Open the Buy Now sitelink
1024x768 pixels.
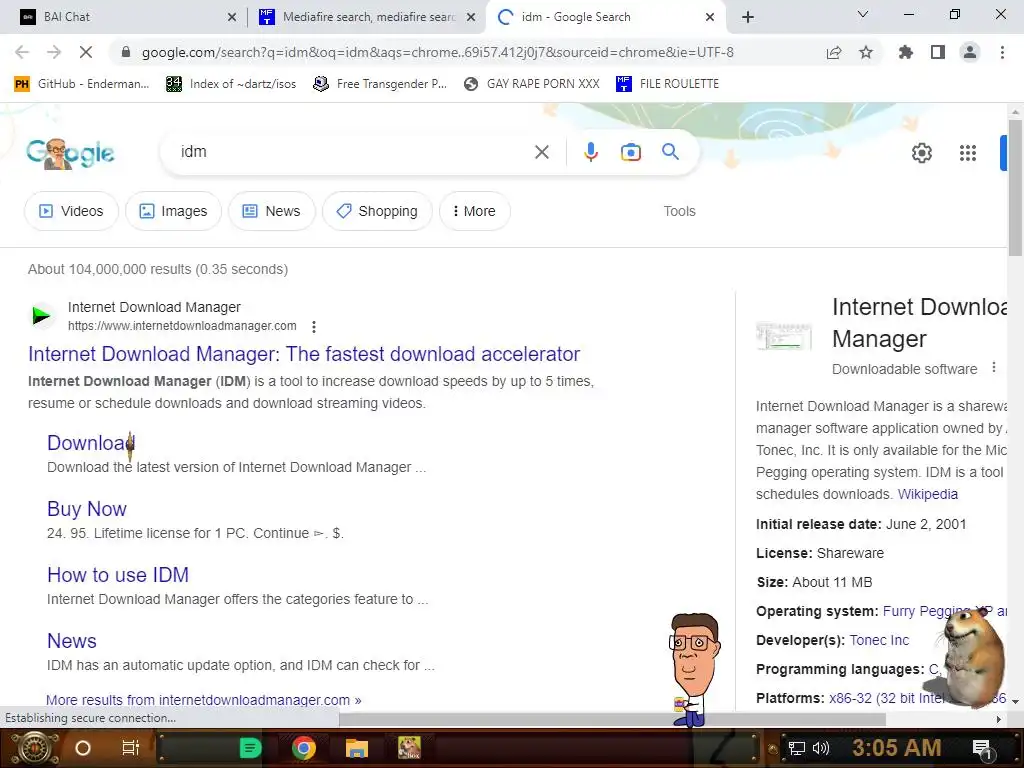(x=87, y=509)
